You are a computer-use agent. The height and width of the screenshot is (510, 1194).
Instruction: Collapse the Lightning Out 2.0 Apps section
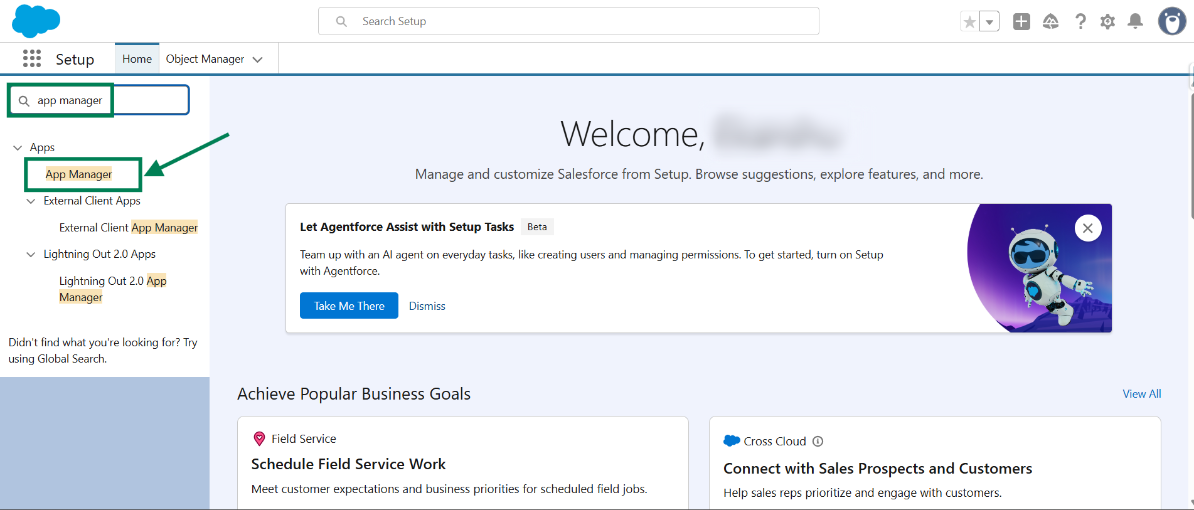(x=31, y=255)
